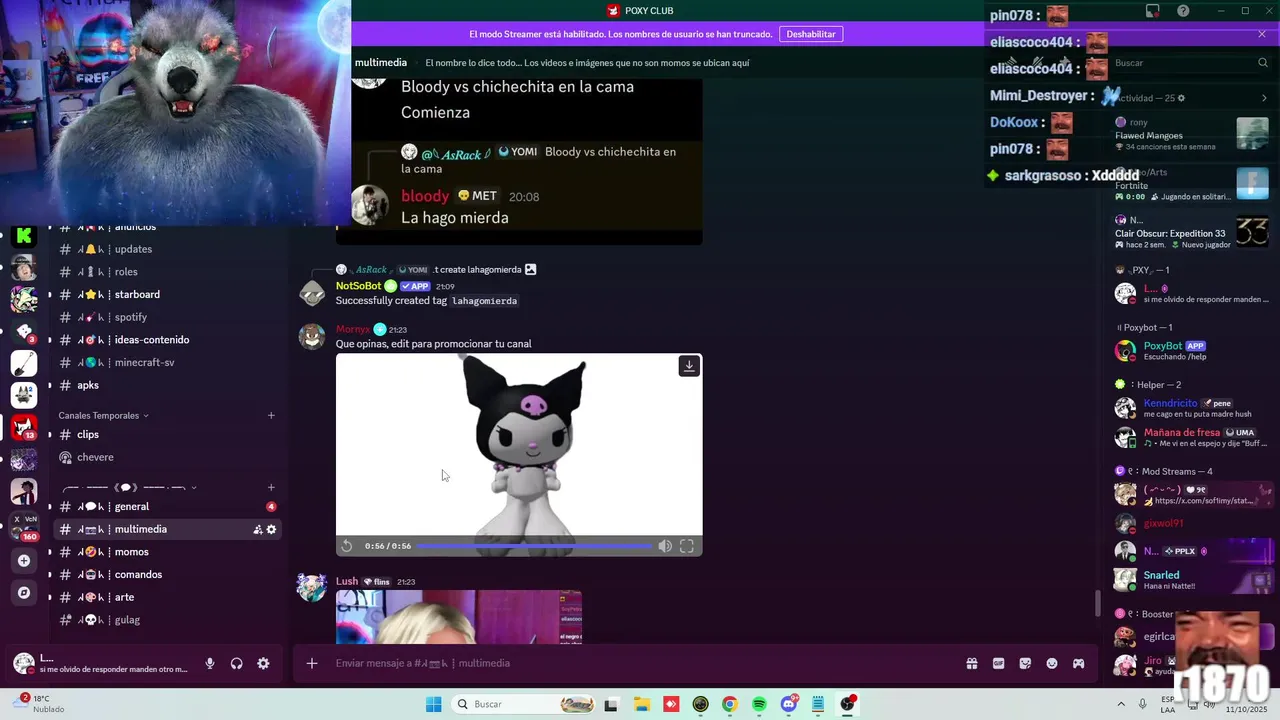Screen dimensions: 1280x720
Task: Expand the Actividad section arrow
Action: pyautogui.click(x=1264, y=98)
